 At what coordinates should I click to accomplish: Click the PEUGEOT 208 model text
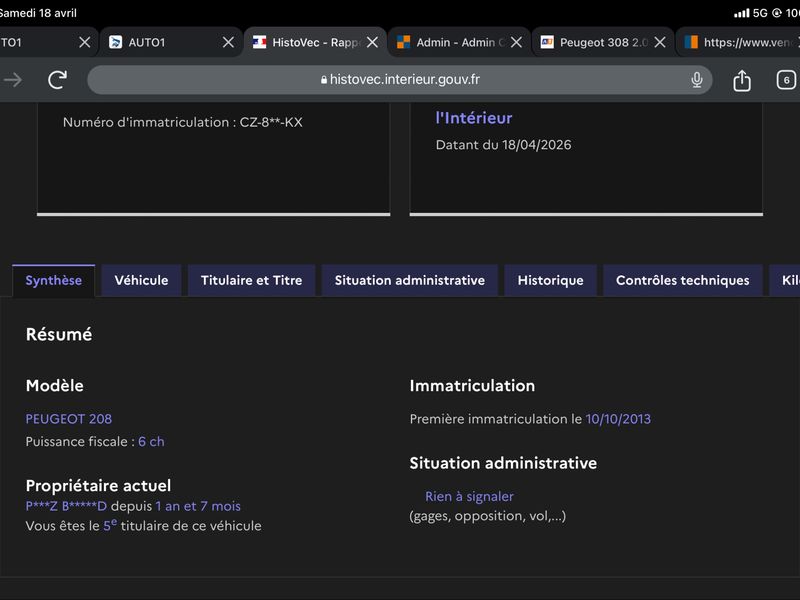69,419
